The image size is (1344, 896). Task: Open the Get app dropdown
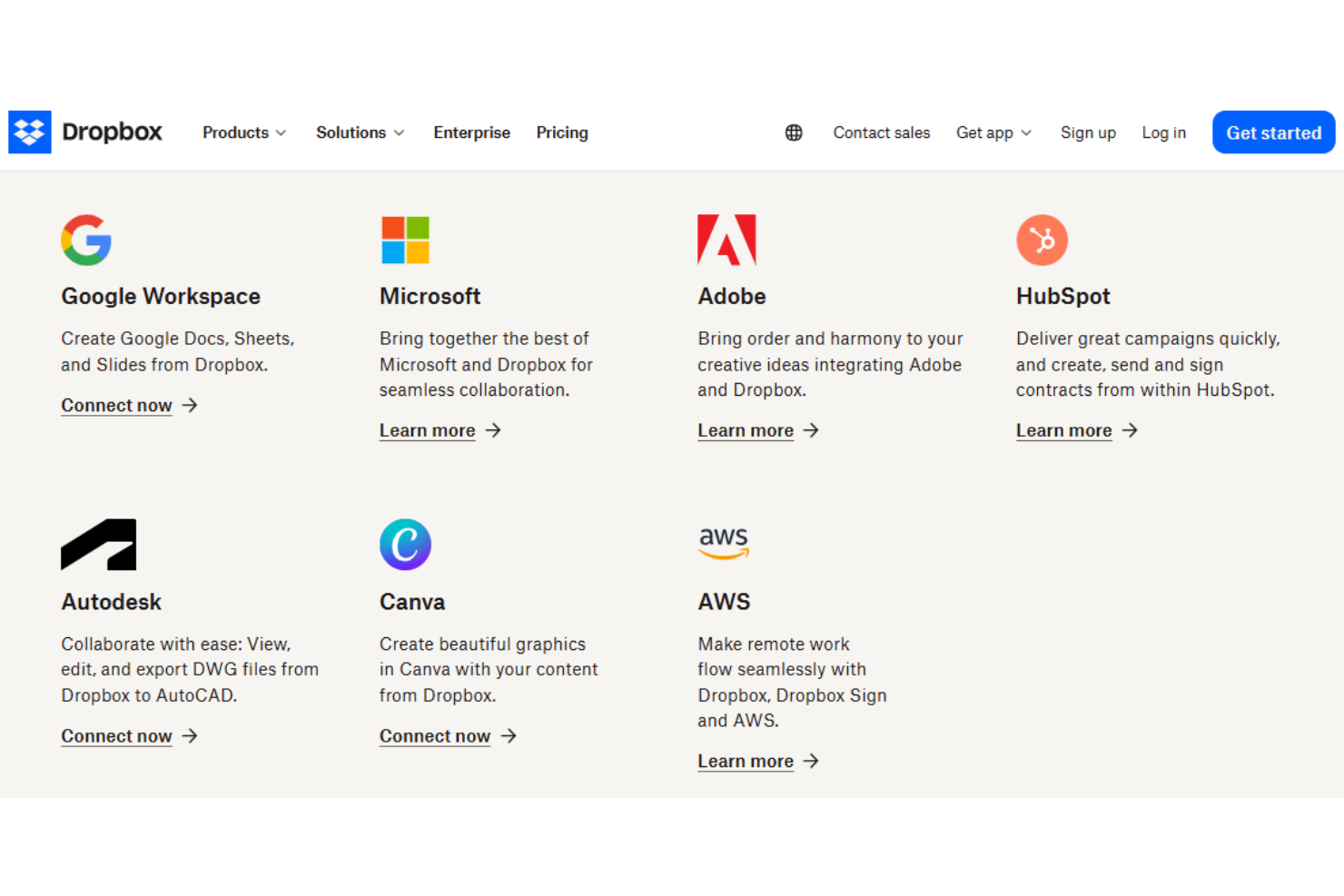[993, 133]
